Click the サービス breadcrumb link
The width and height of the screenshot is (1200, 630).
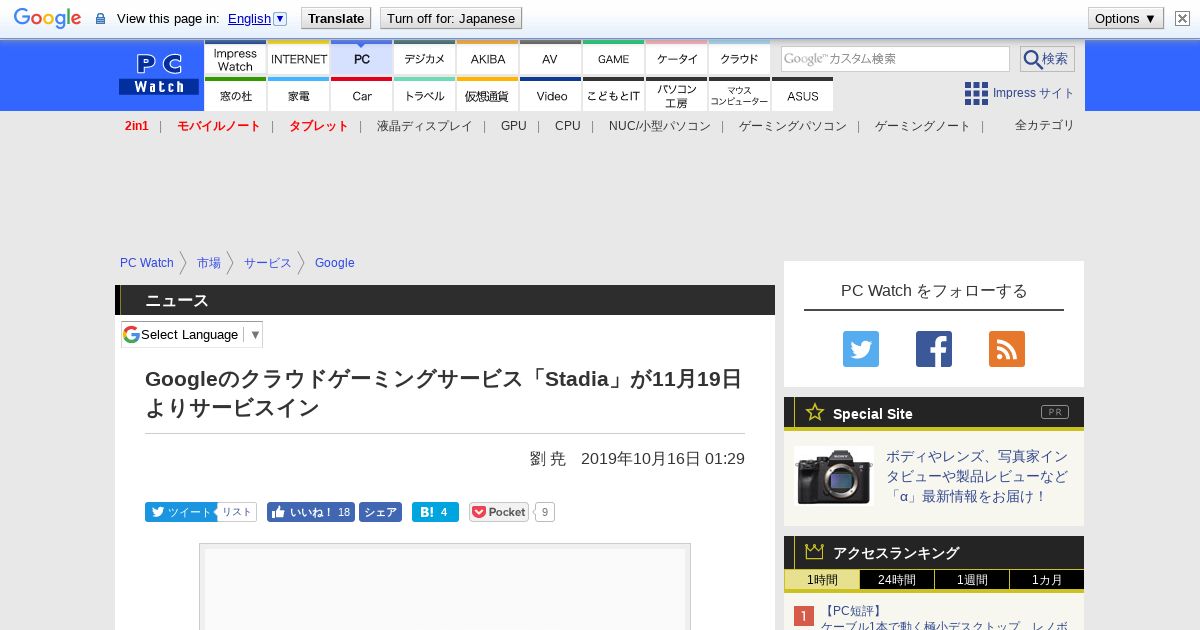pos(268,263)
